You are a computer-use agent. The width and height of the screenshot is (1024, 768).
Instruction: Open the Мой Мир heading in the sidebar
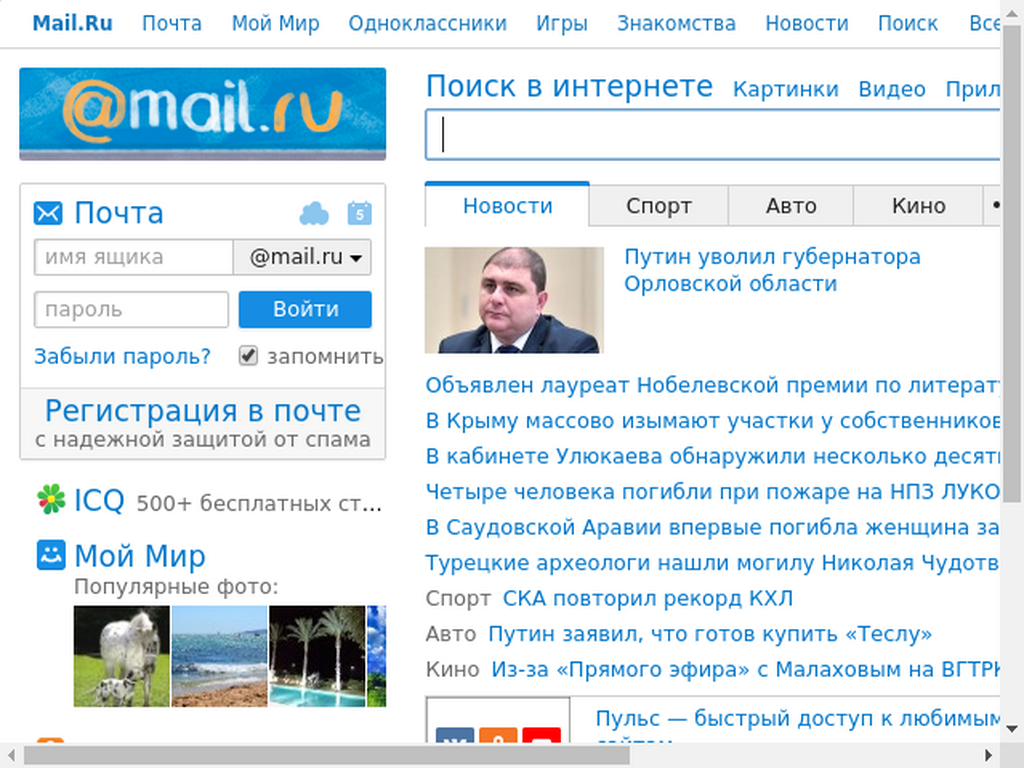[x=140, y=556]
